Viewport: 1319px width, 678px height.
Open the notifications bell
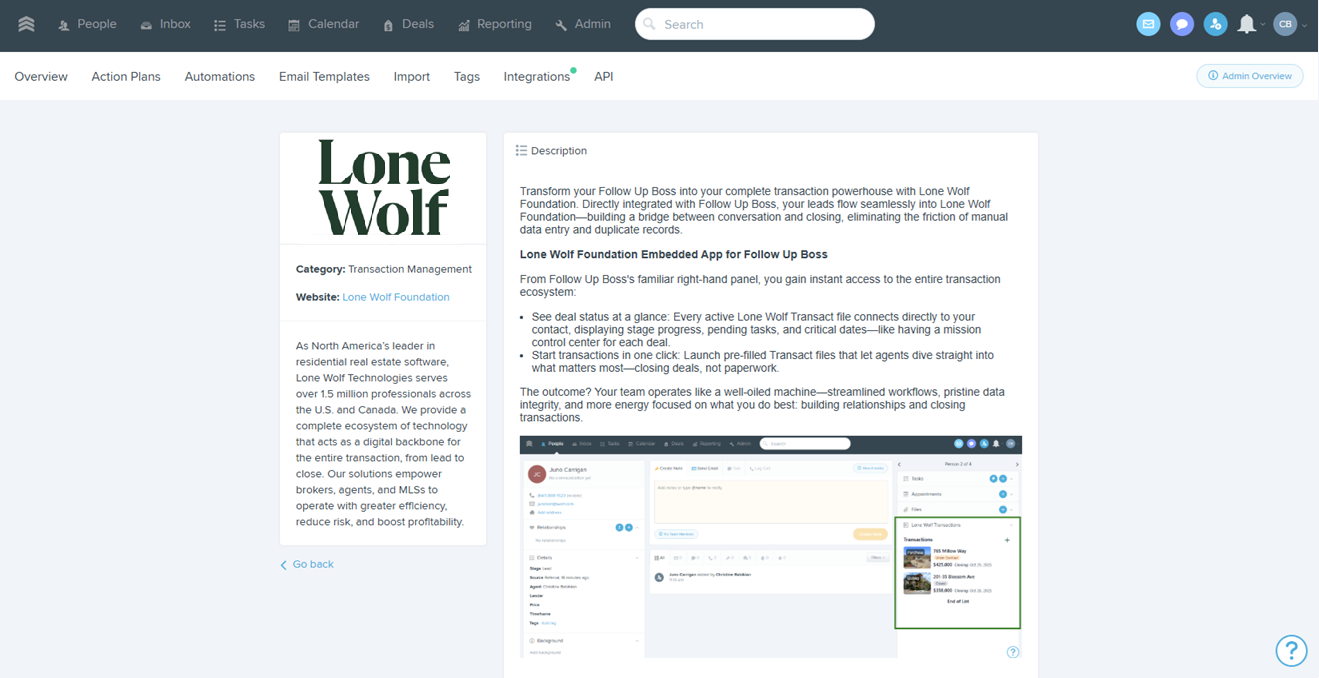[x=1246, y=24]
